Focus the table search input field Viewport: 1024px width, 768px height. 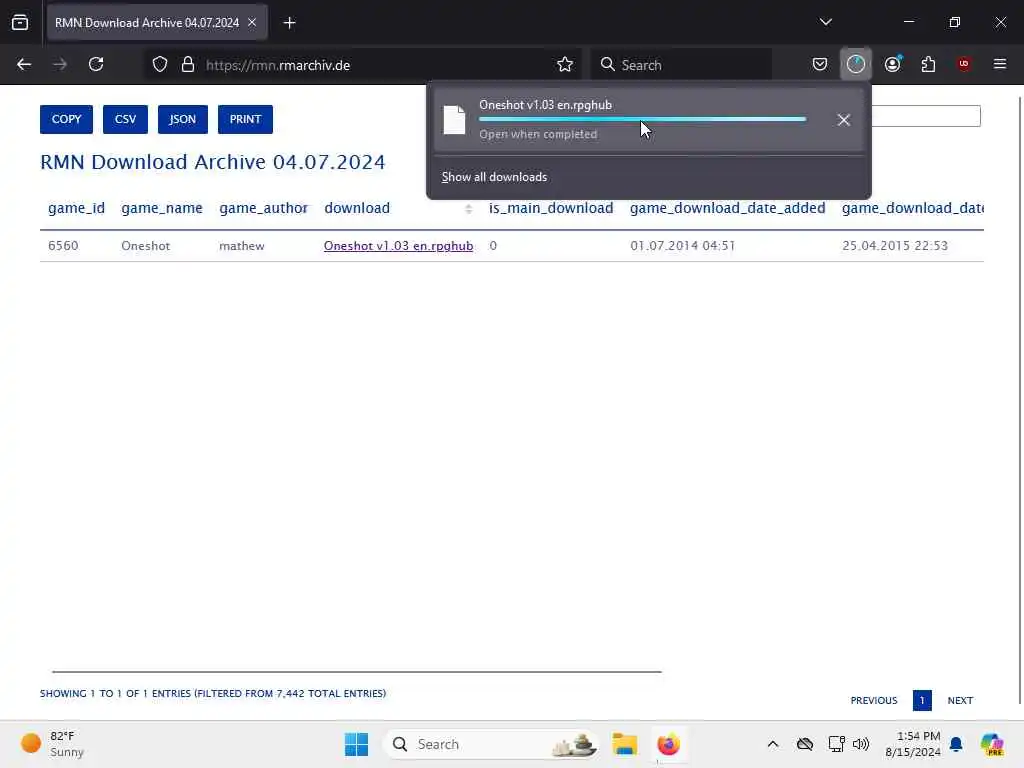pos(926,116)
